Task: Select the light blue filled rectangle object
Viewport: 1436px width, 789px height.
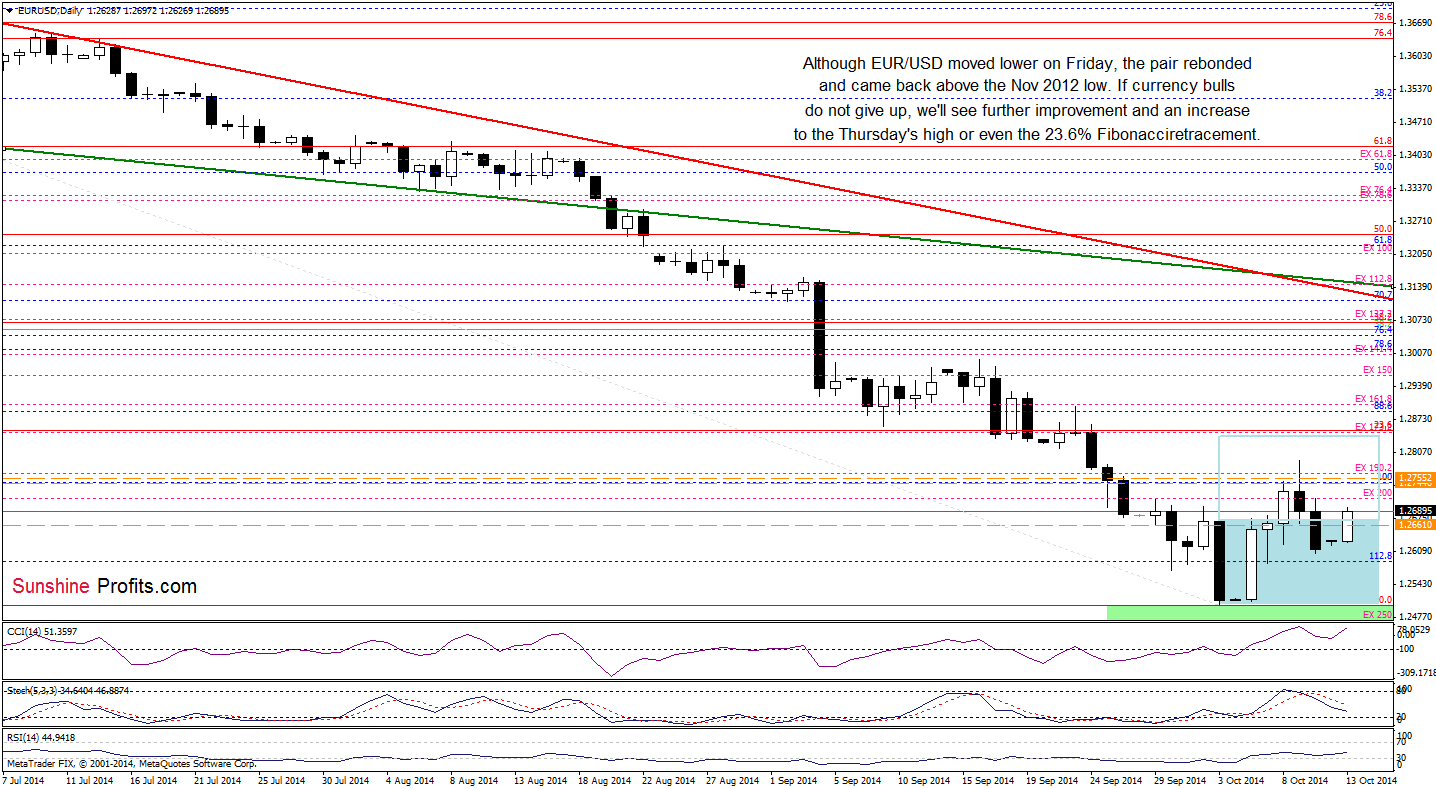Action: [1298, 560]
